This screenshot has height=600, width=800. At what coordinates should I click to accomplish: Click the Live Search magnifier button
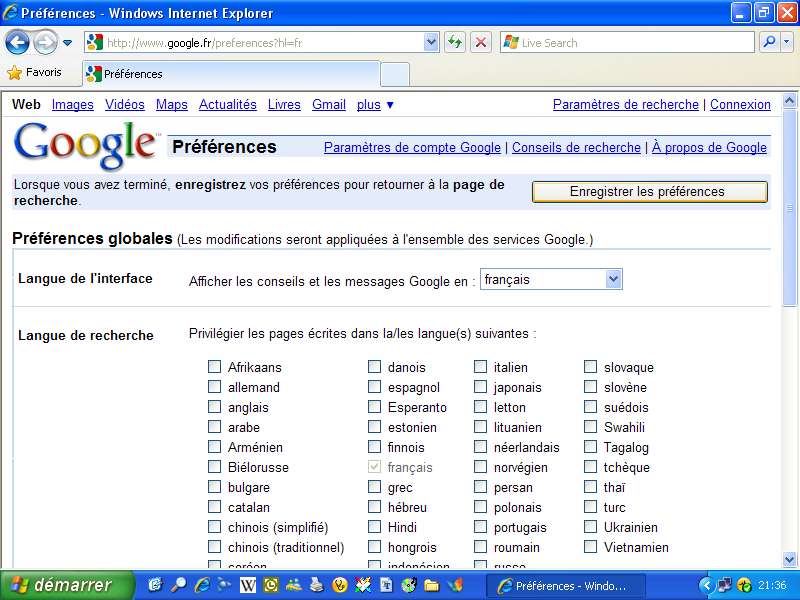[769, 42]
